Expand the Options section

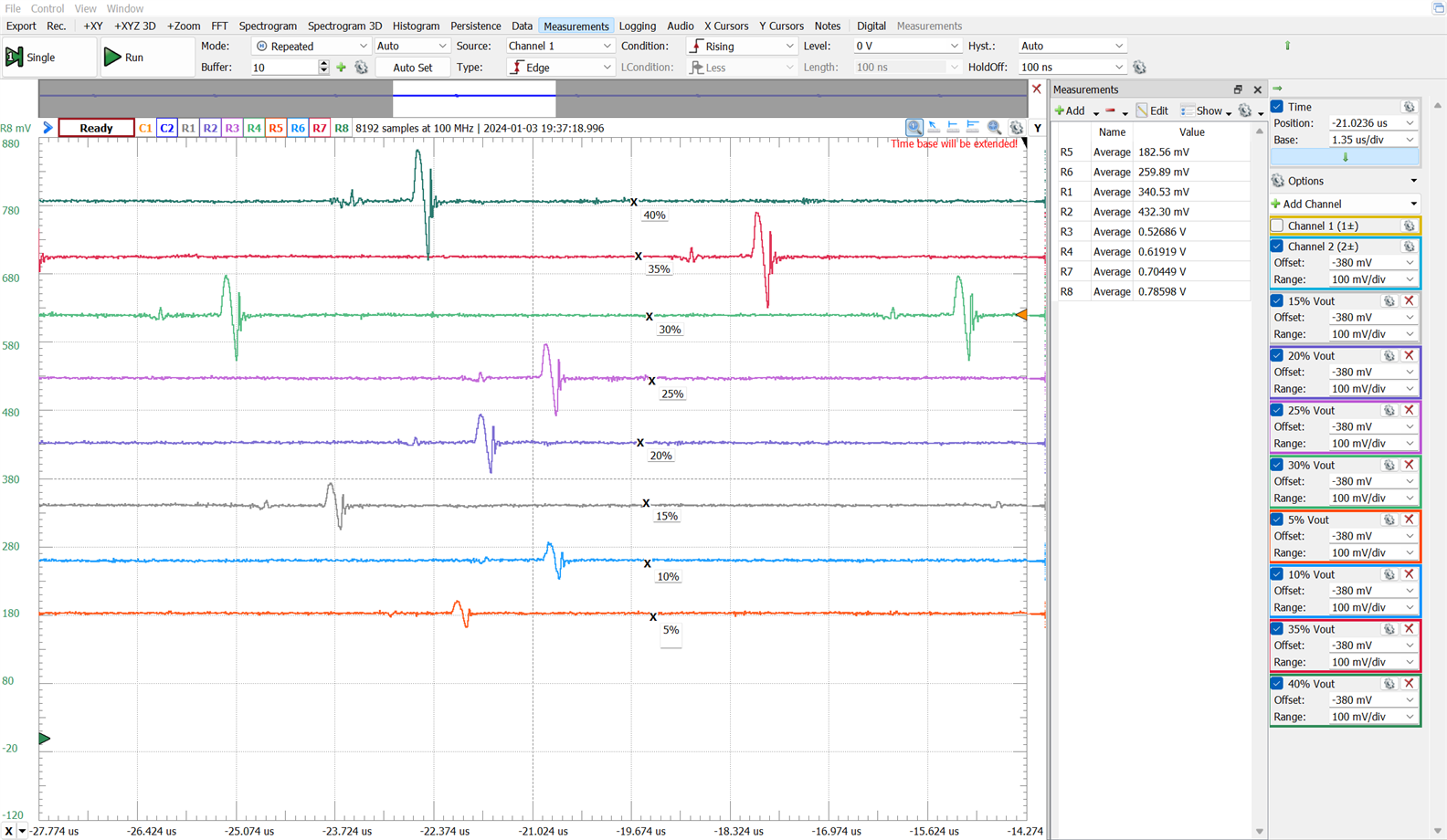click(x=1344, y=181)
